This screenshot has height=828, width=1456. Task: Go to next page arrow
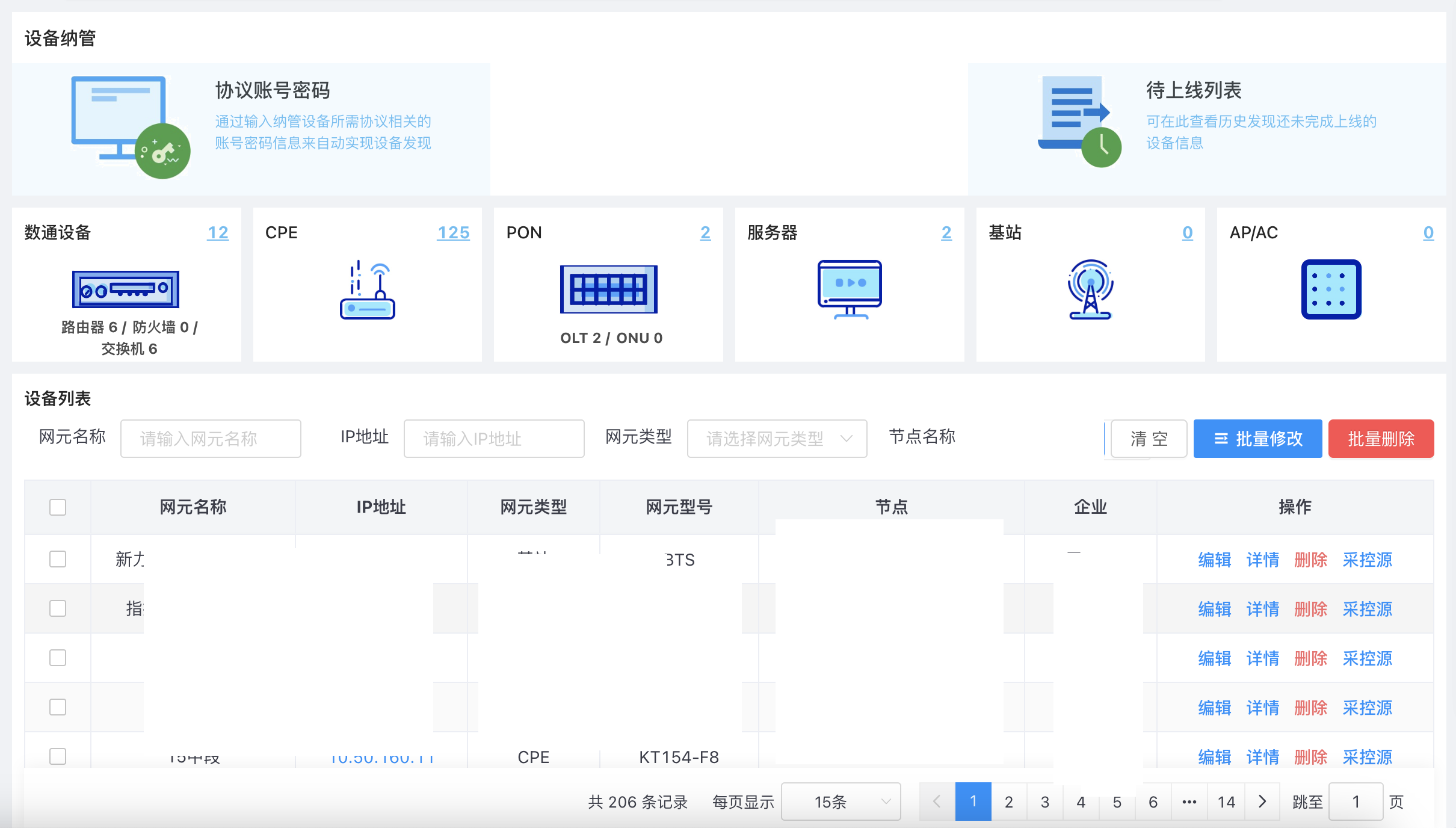point(1262,802)
